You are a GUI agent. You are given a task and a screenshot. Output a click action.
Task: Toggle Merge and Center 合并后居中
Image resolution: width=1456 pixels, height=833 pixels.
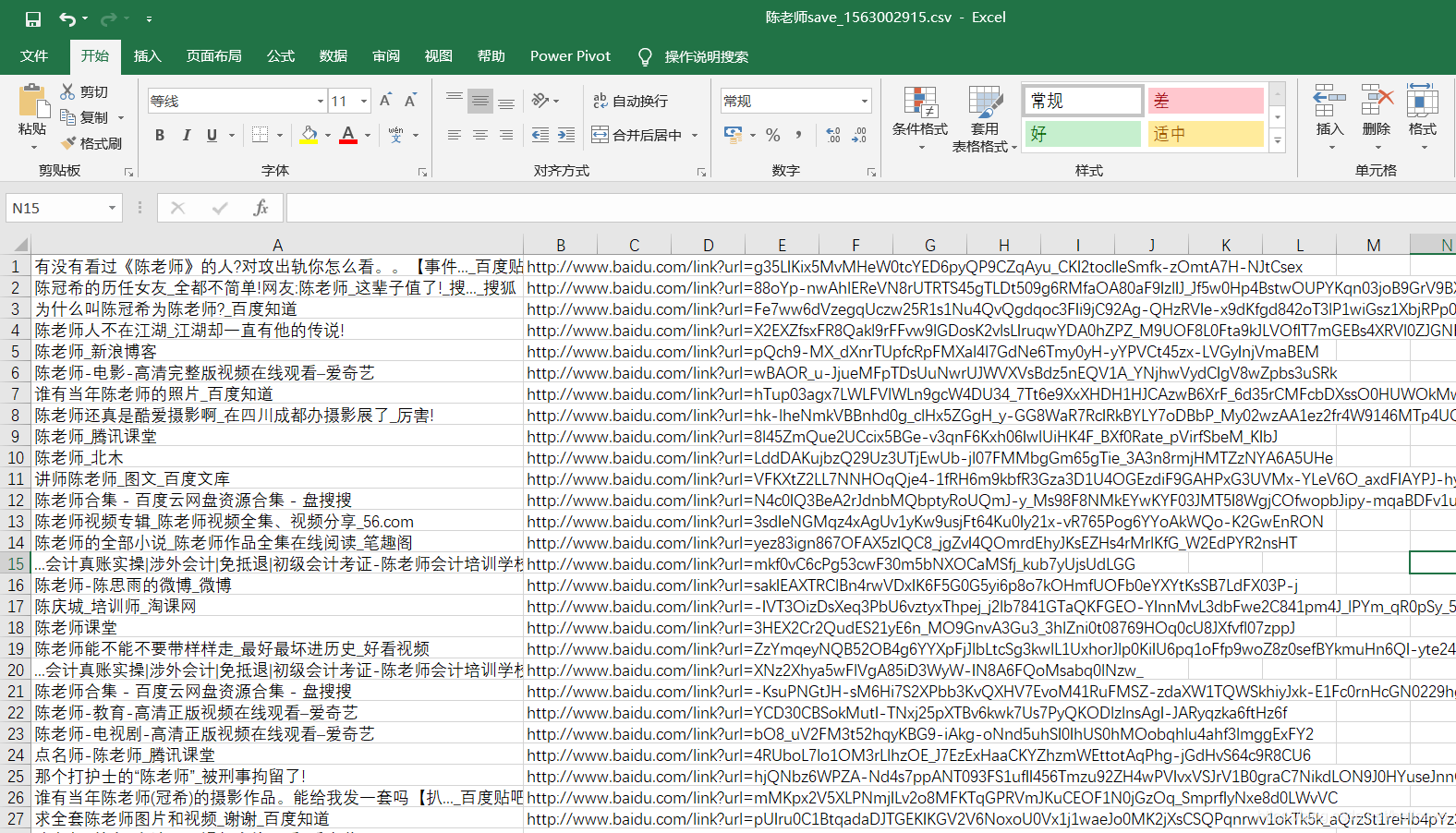pos(637,135)
